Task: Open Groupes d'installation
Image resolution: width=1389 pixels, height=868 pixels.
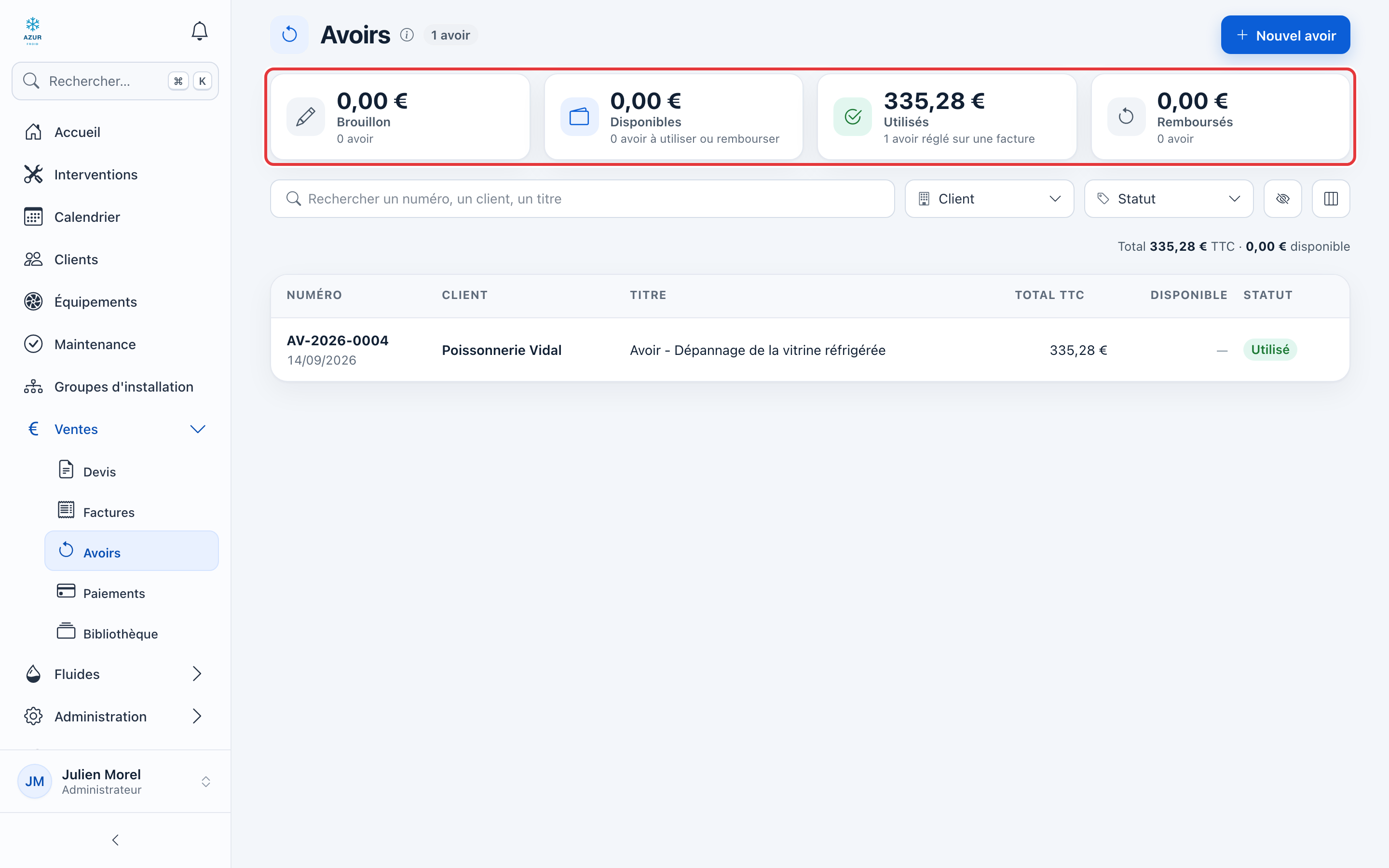Action: tap(115, 387)
